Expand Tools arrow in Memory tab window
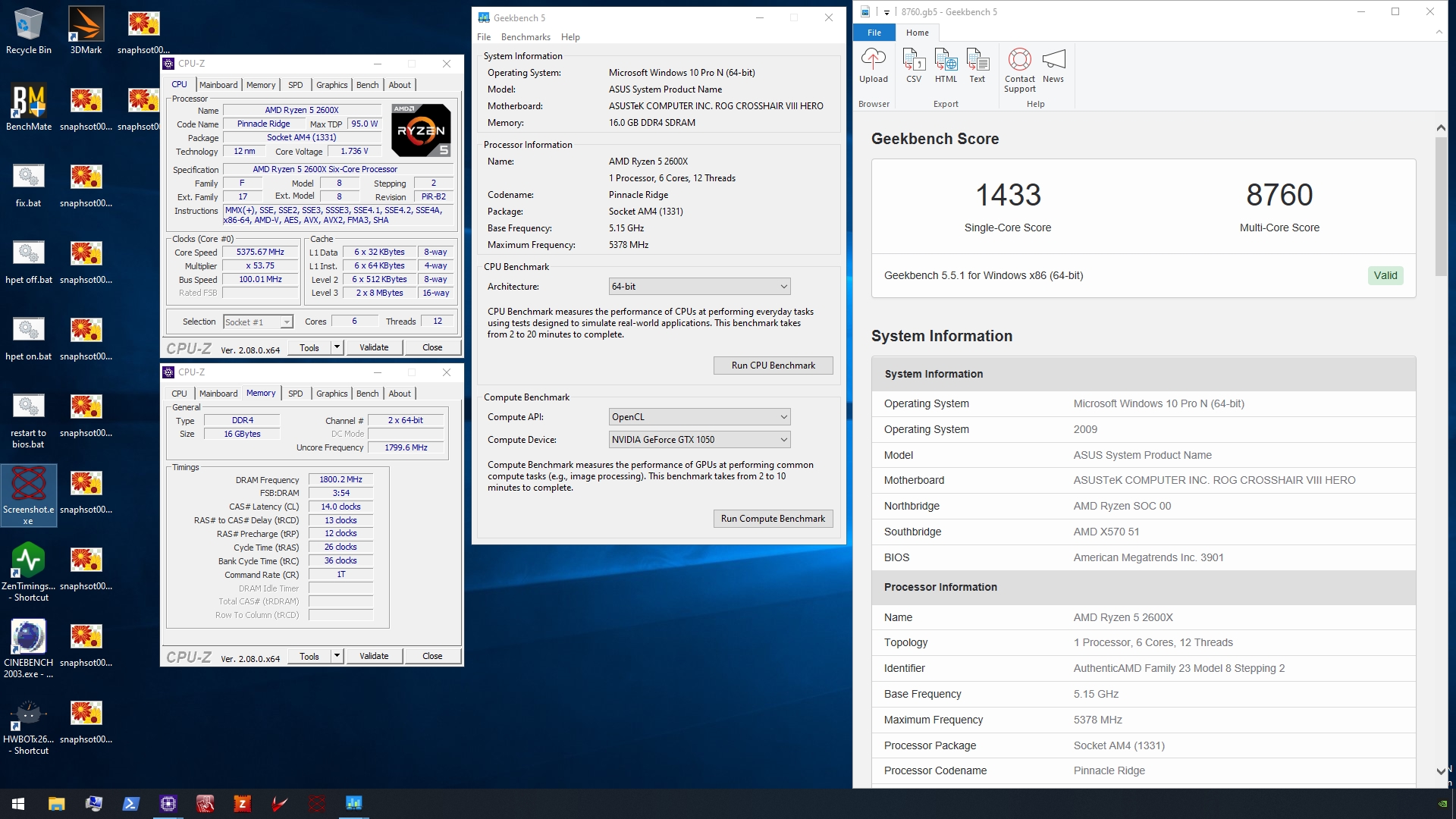Image resolution: width=1456 pixels, height=819 pixels. click(337, 656)
